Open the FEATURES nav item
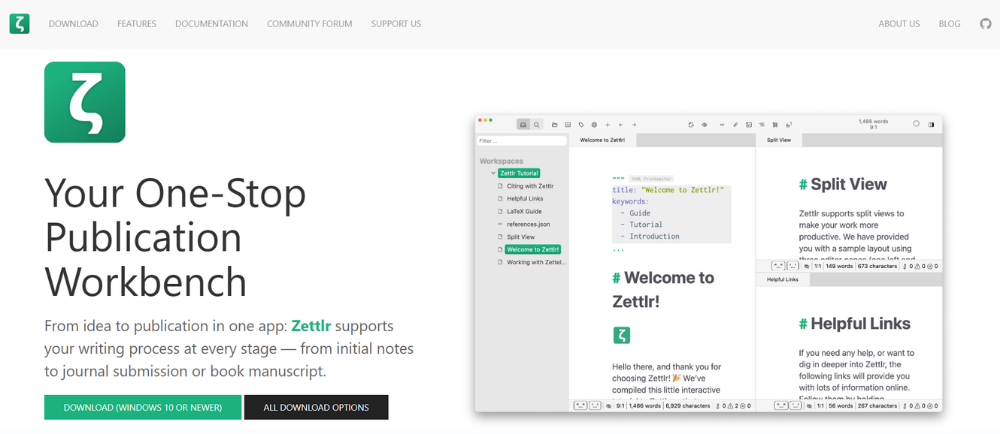Image resolution: width=1000 pixels, height=434 pixels. coord(136,24)
